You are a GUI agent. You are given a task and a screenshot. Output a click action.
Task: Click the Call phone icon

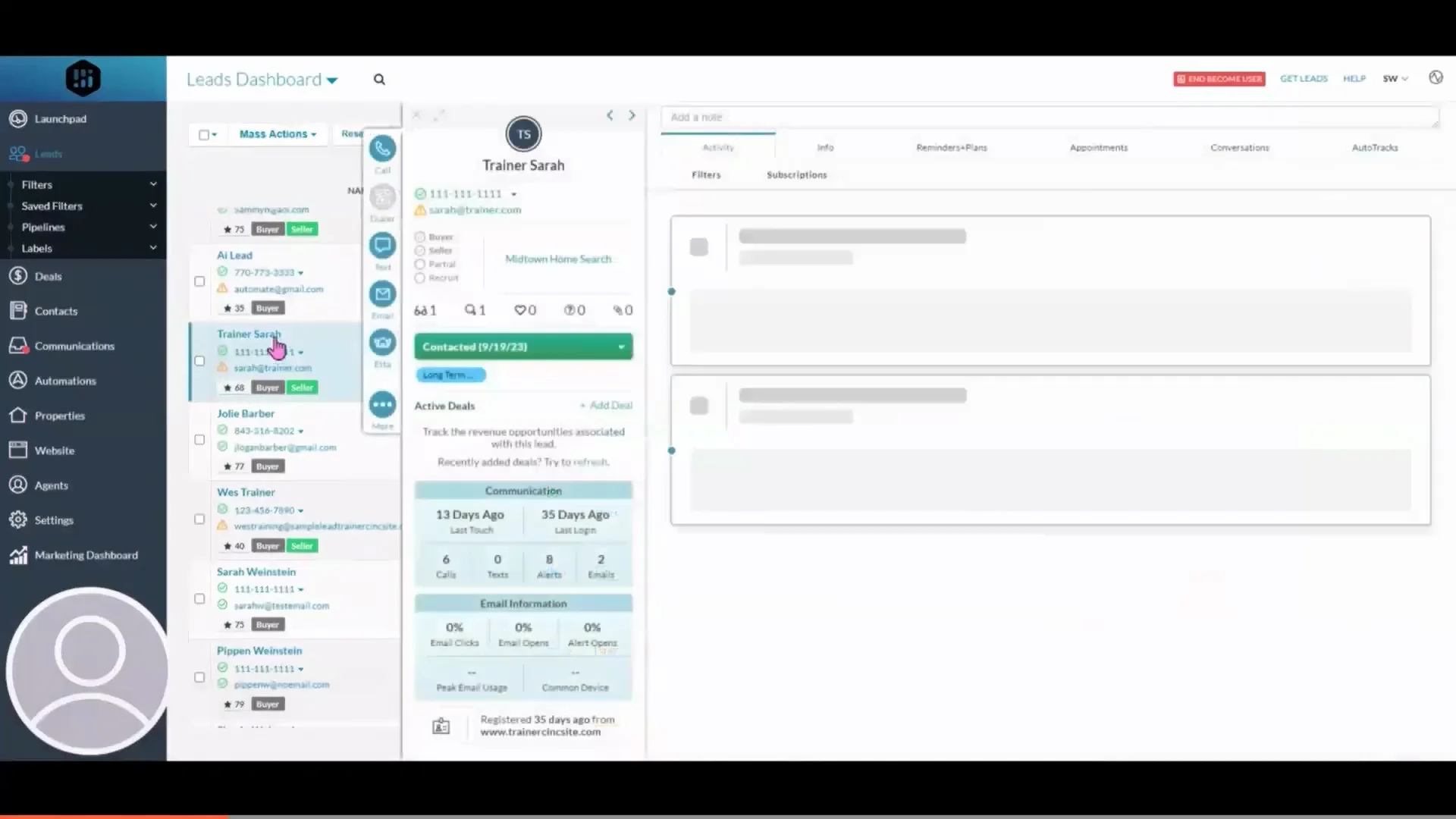point(382,149)
